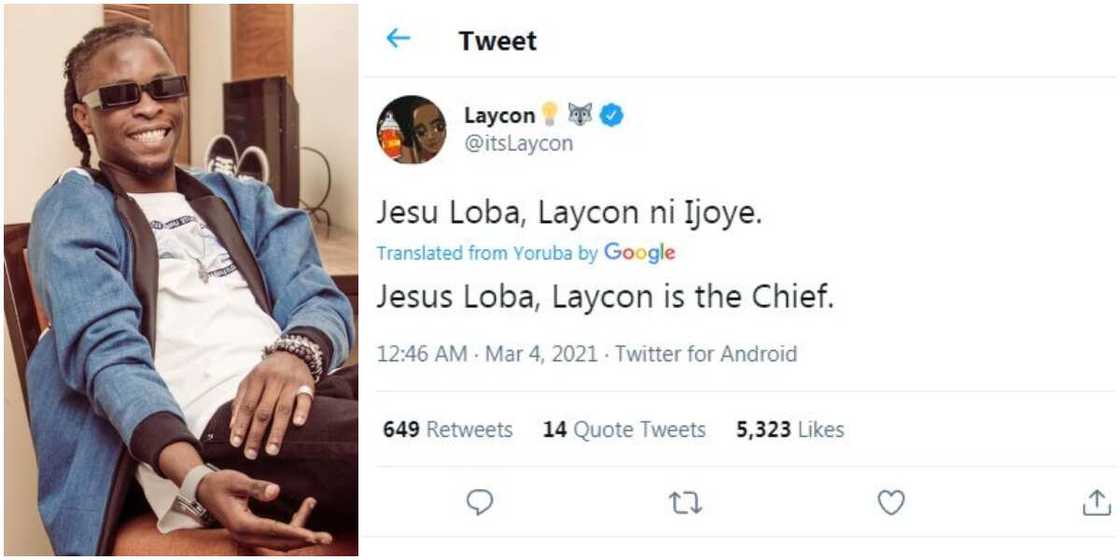Click the Laycon display name
Viewport: 1120px width, 560px height.
point(499,116)
